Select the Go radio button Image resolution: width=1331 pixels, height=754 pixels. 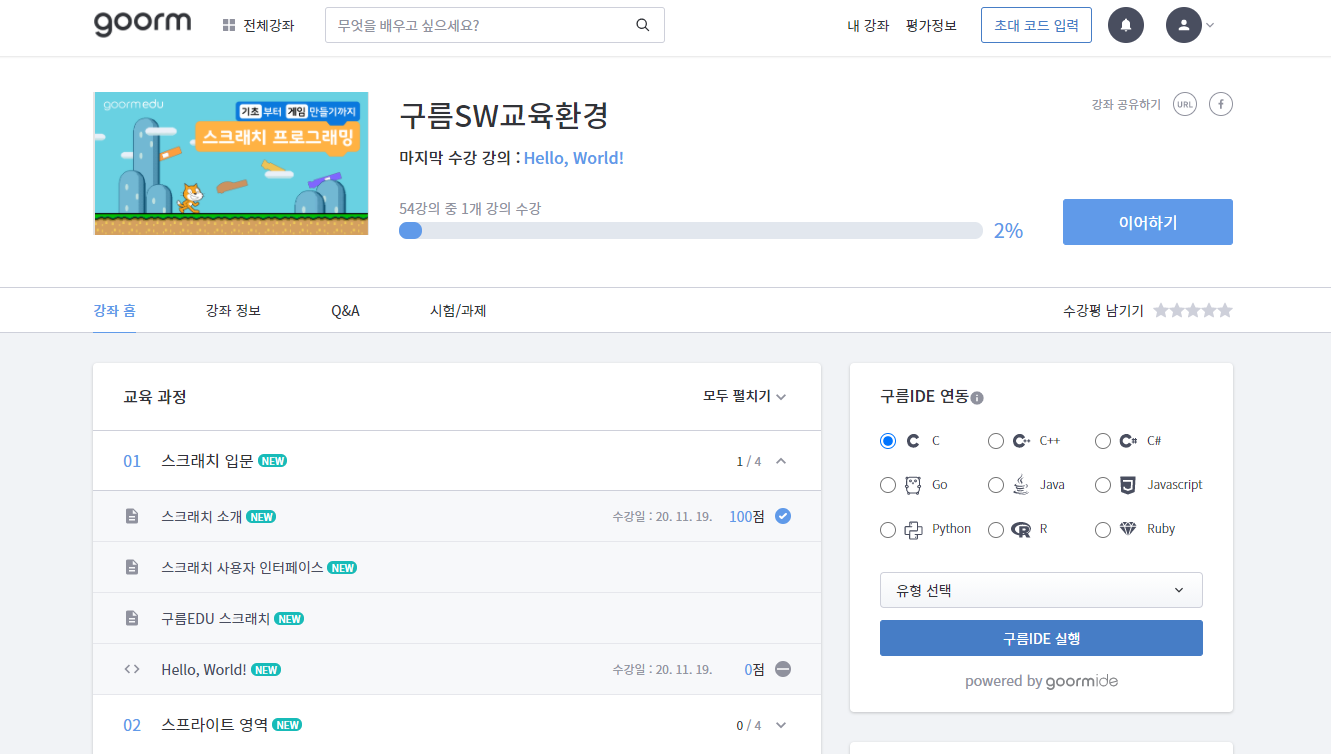click(x=888, y=485)
